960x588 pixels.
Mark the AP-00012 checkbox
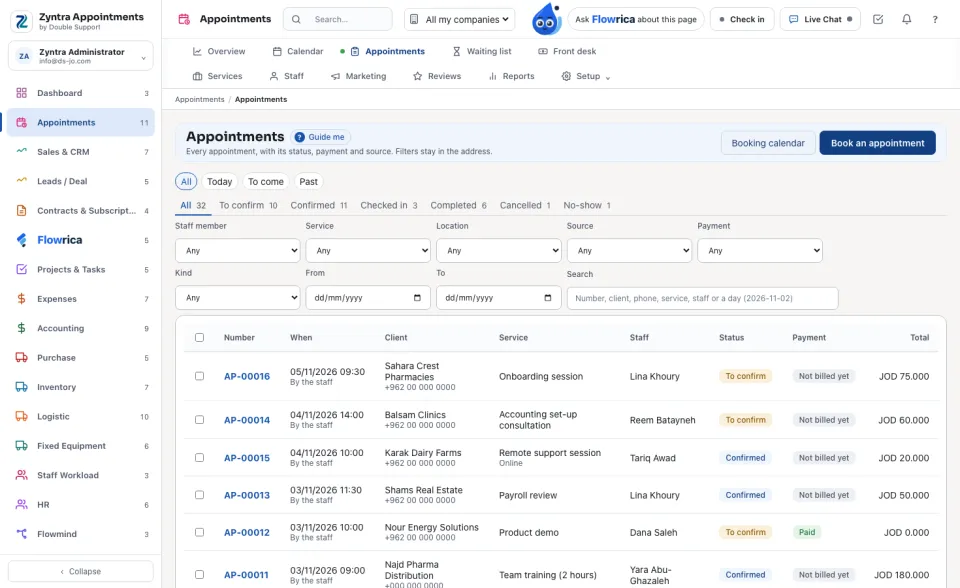(x=200, y=532)
